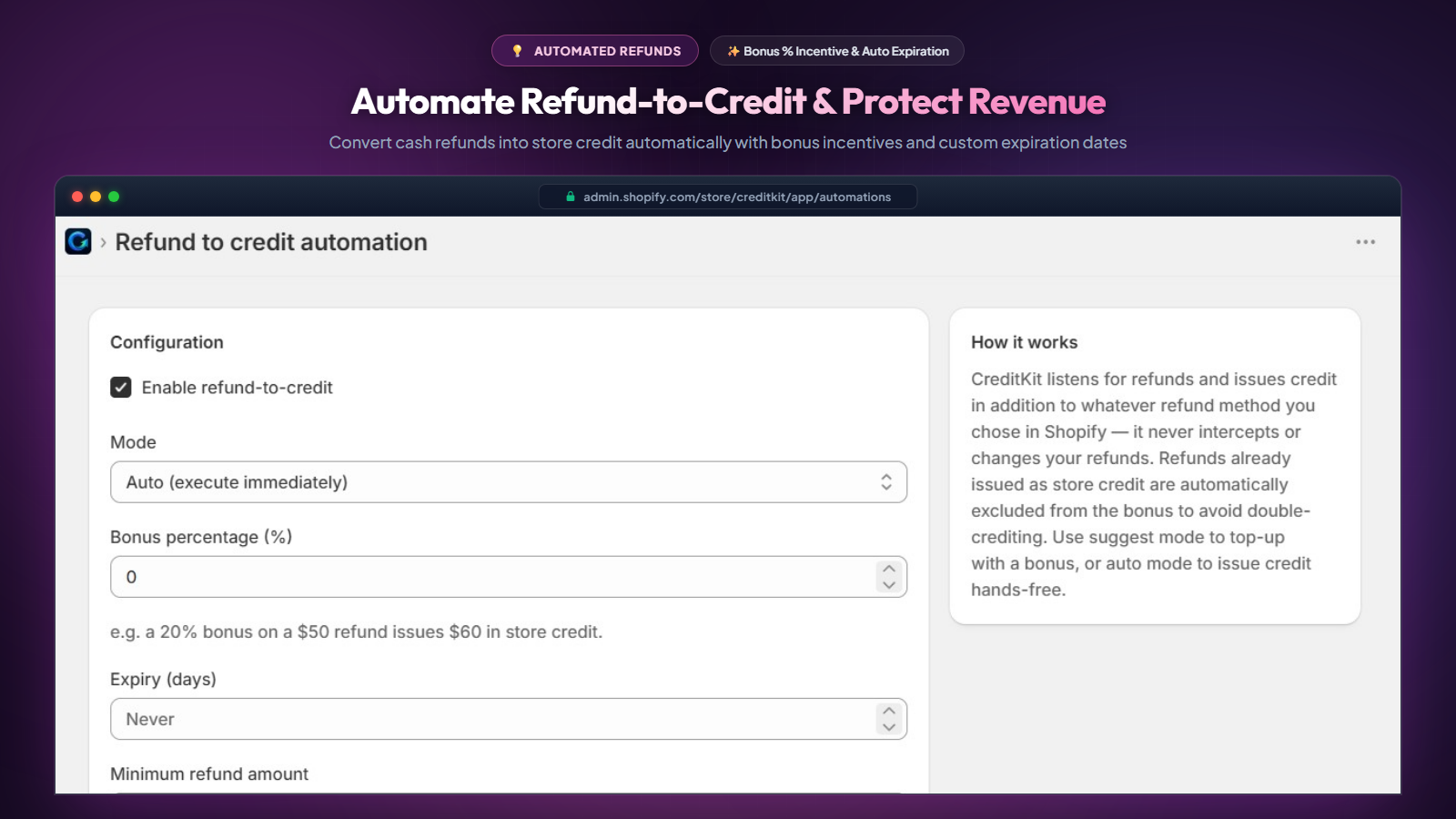This screenshot has width=1456, height=819.
Task: Click the sparkle icon beside Bonus % Incentive
Action: (x=733, y=51)
